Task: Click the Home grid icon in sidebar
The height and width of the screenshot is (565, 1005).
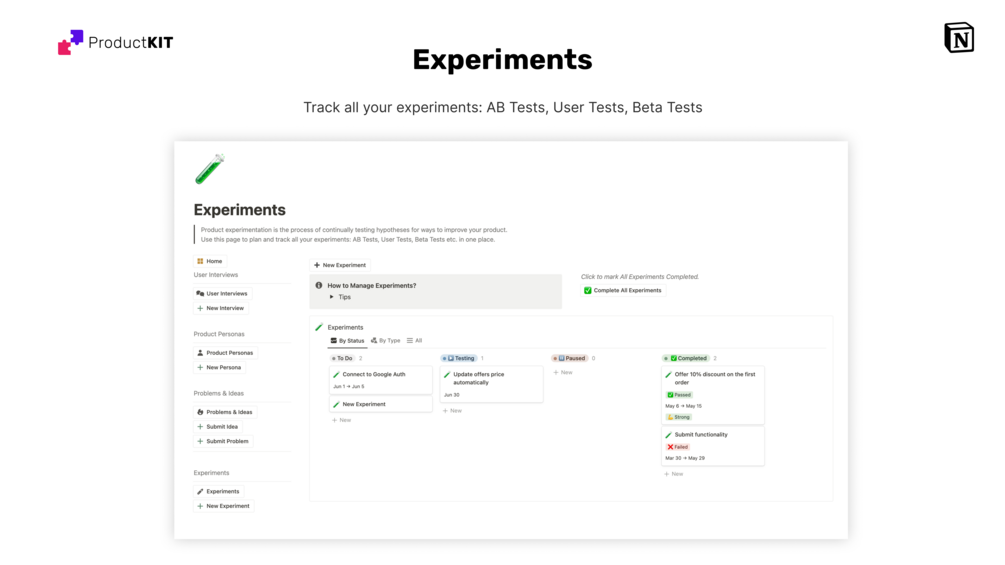Action: [200, 261]
